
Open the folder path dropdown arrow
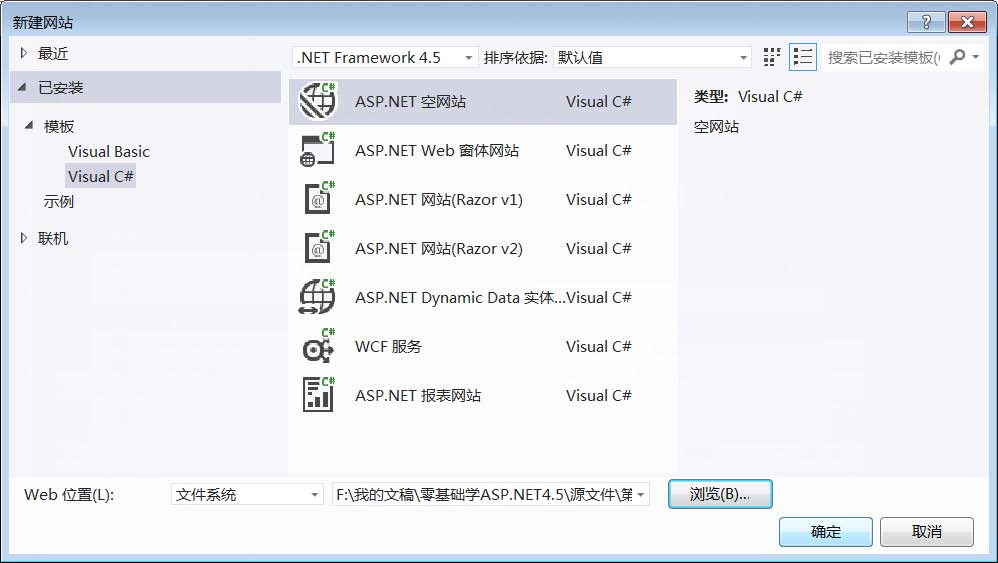pos(641,494)
